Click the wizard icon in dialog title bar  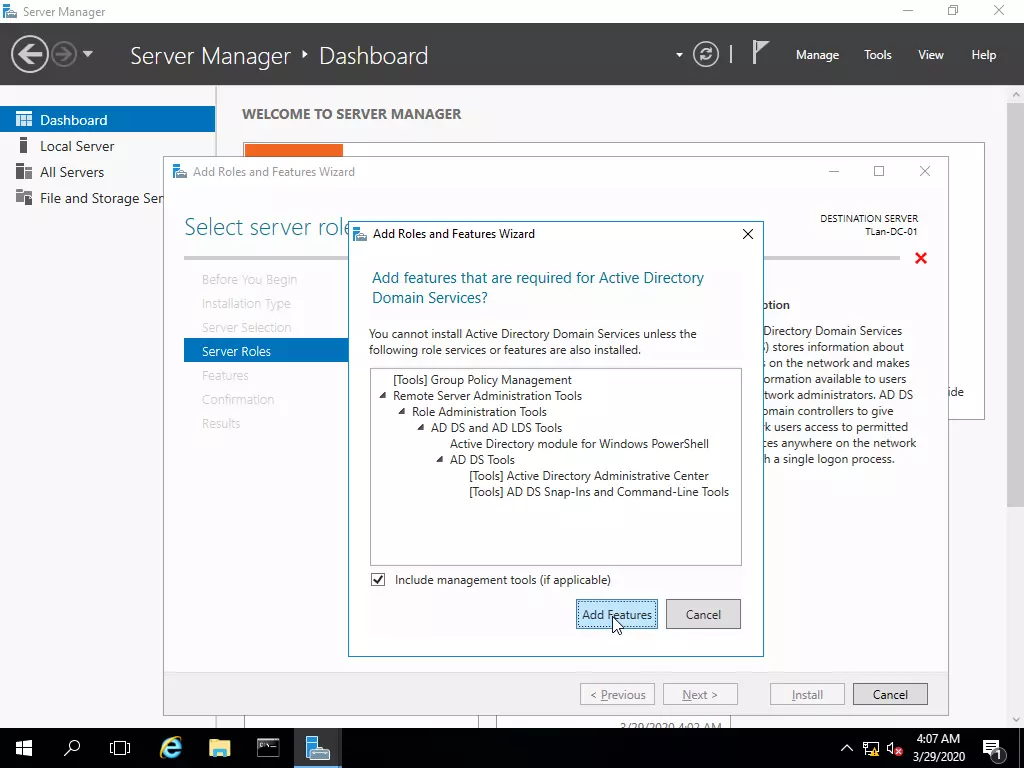[x=360, y=234]
